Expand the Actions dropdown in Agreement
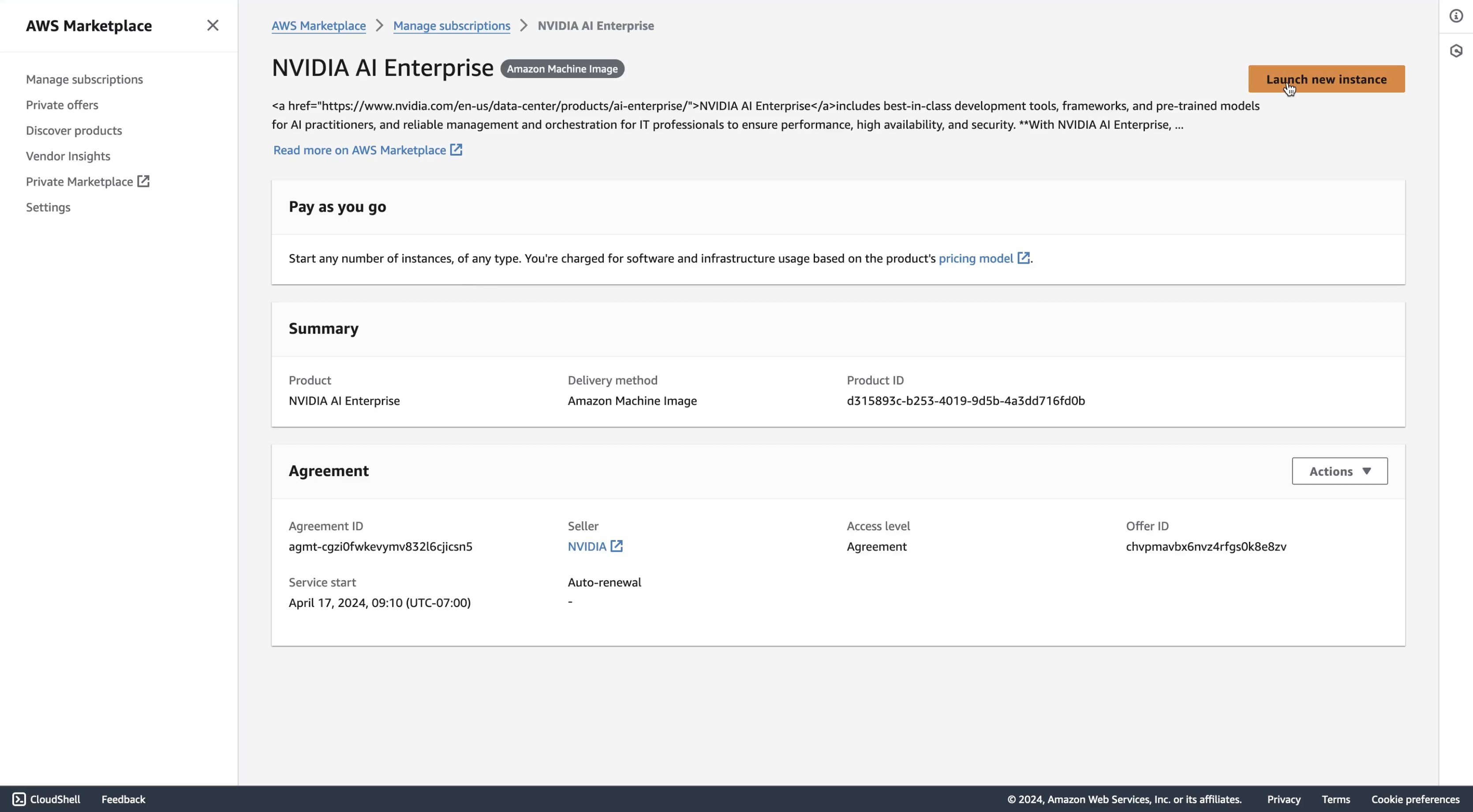 coord(1339,471)
